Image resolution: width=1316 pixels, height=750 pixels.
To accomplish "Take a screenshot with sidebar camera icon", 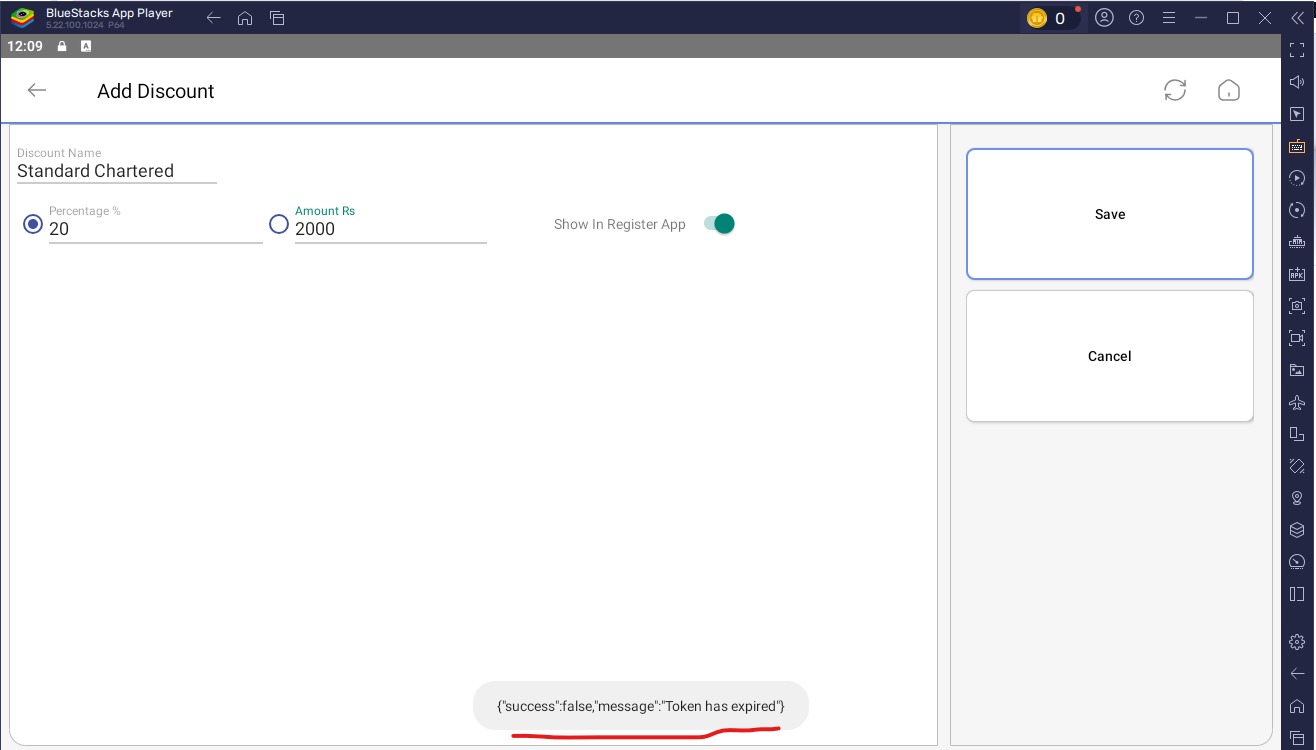I will [x=1297, y=306].
